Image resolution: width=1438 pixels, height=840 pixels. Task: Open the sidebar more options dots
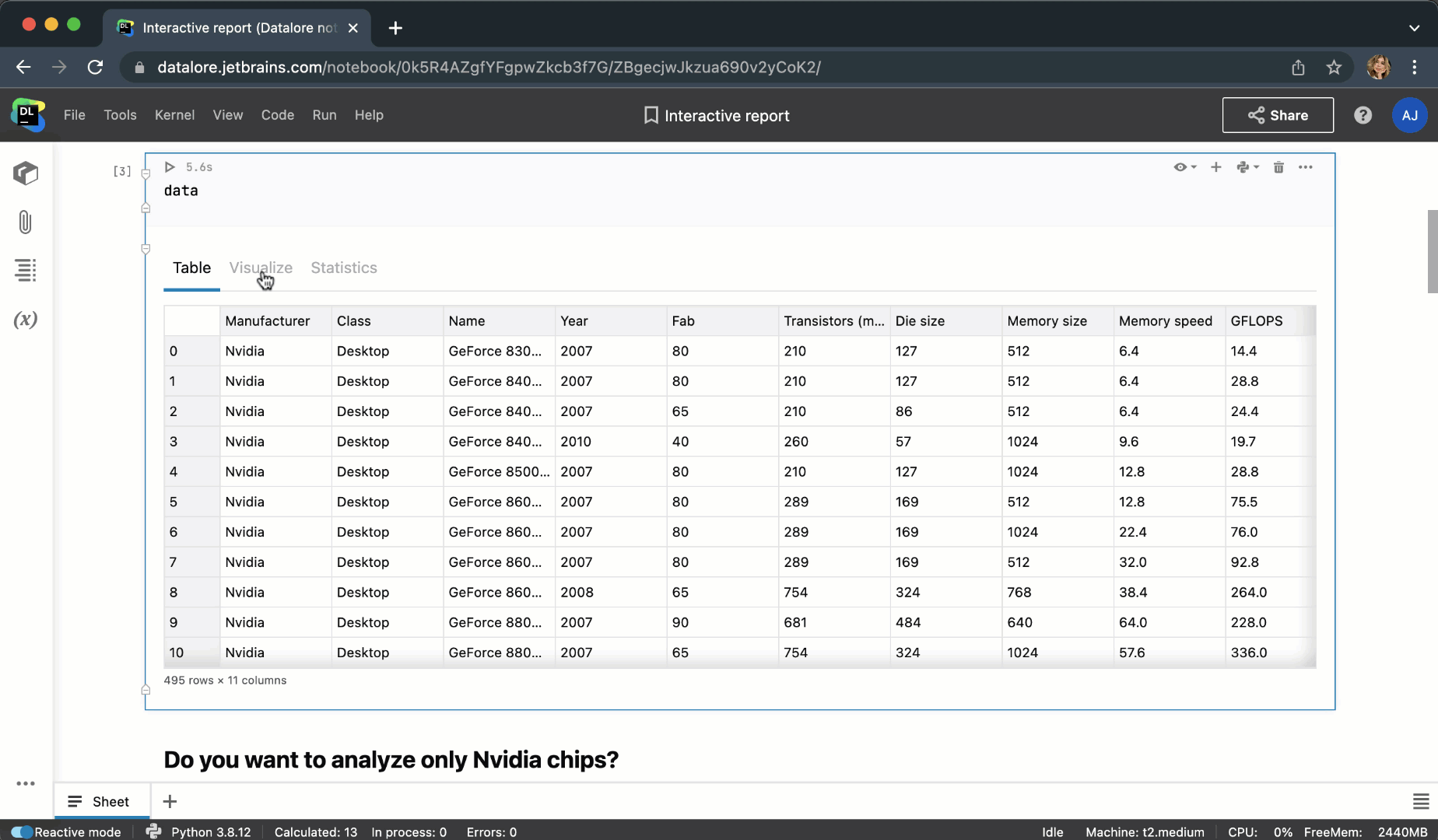[x=26, y=783]
